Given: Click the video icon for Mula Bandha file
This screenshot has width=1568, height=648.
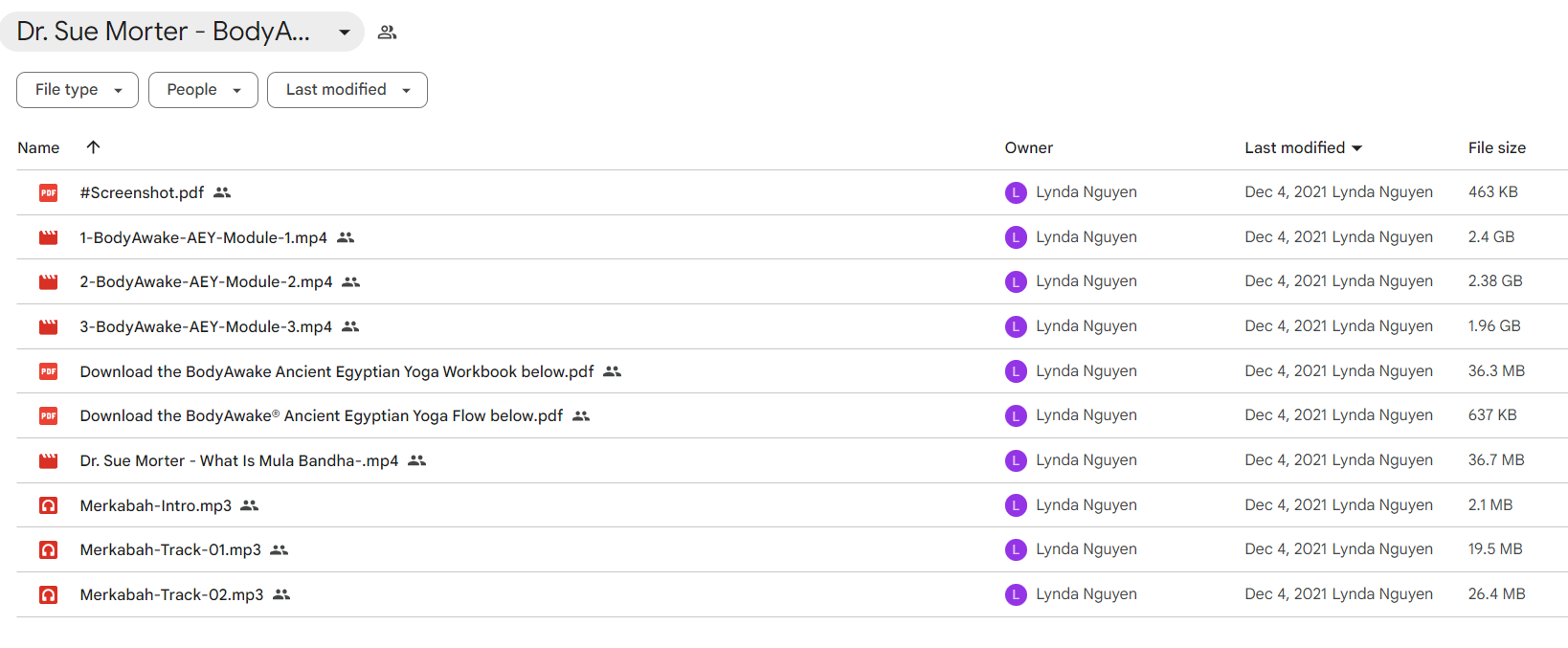Looking at the screenshot, I should coord(49,460).
